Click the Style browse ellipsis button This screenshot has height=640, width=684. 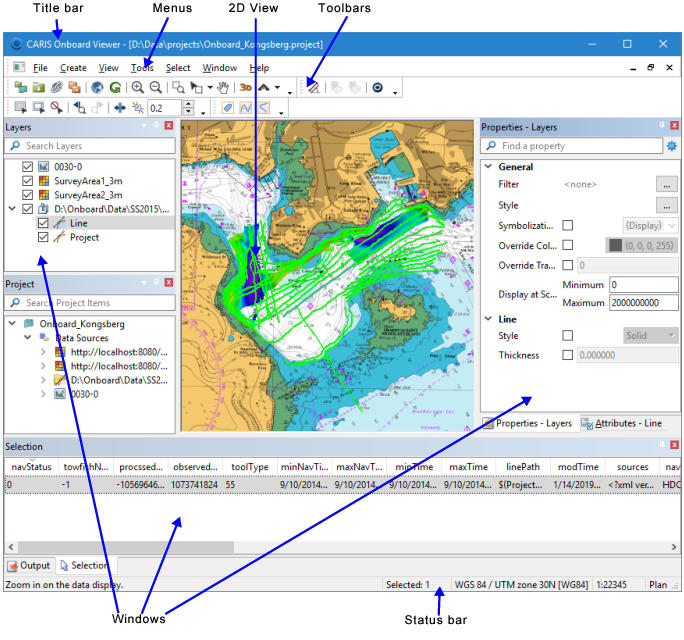point(666,205)
